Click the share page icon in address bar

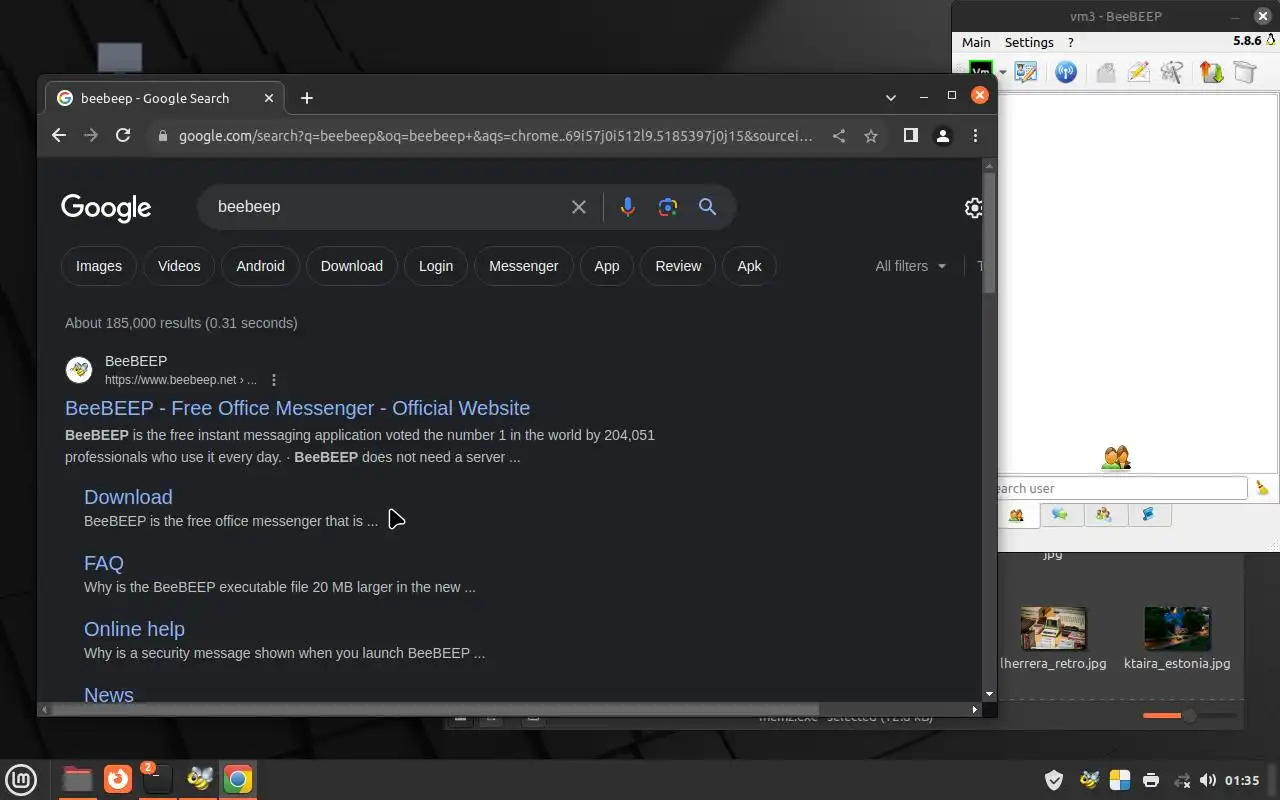tap(839, 136)
